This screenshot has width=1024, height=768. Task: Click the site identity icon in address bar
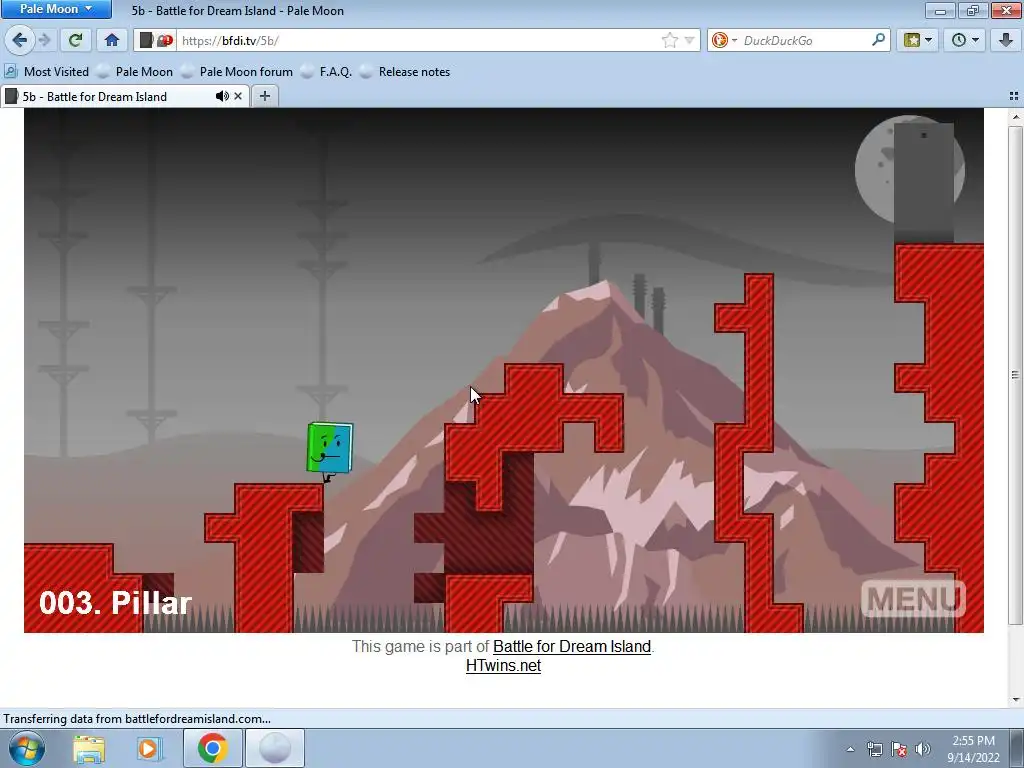click(x=146, y=40)
